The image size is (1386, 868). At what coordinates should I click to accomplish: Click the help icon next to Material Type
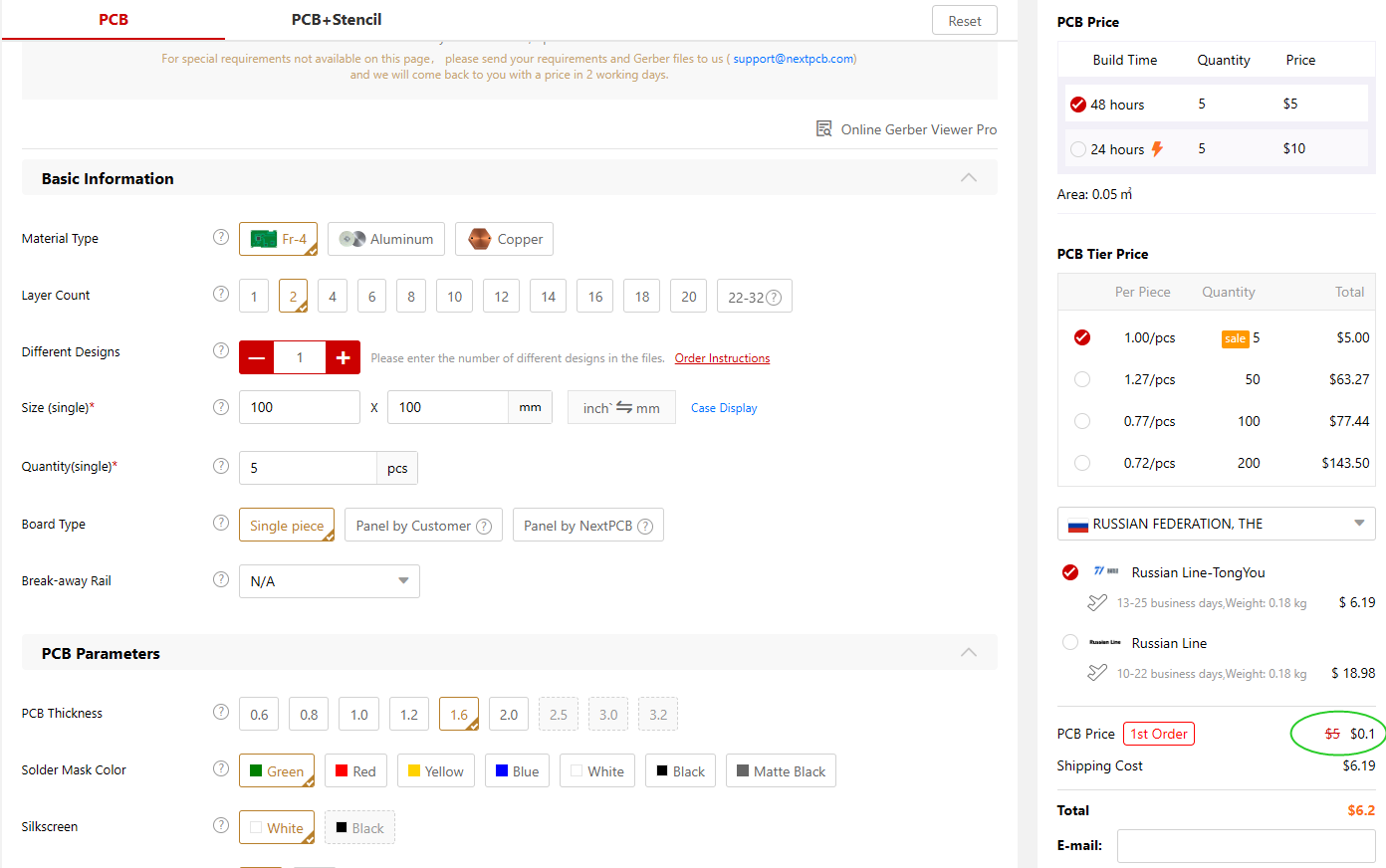click(x=221, y=237)
